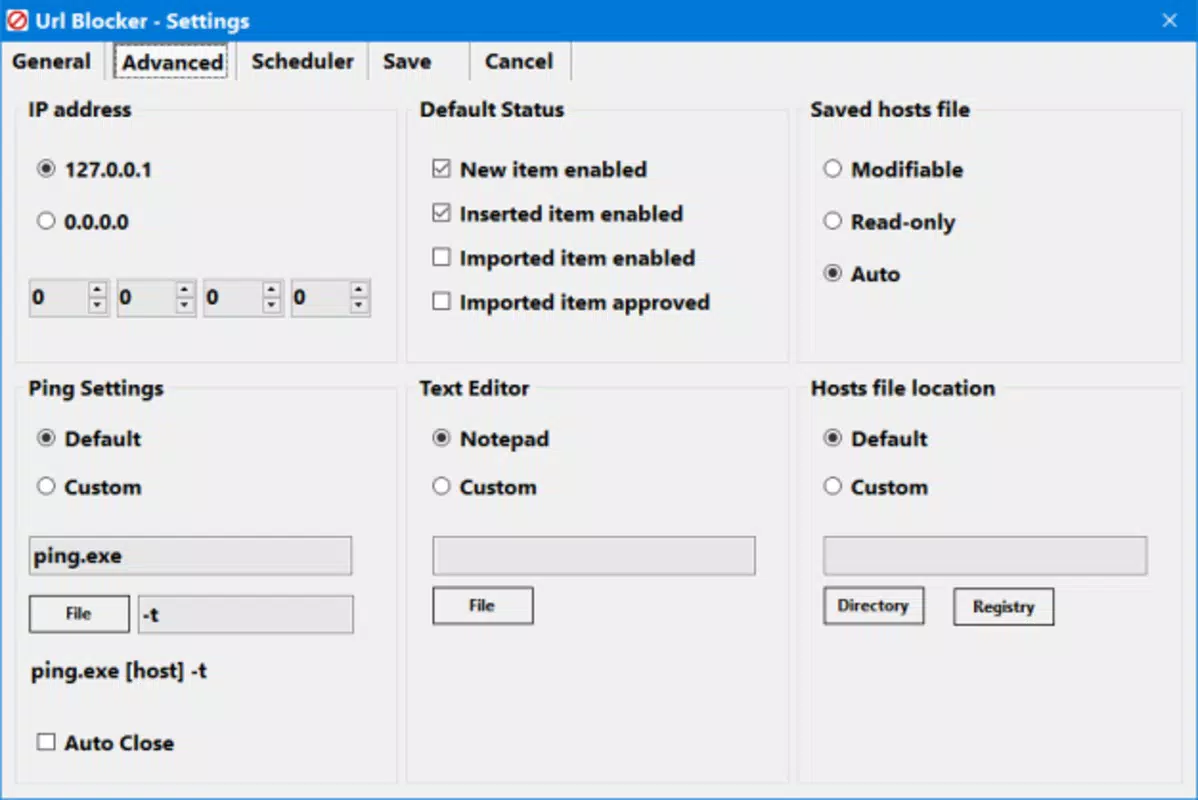This screenshot has width=1198, height=800.
Task: Click the custom text editor path field
Action: point(594,555)
